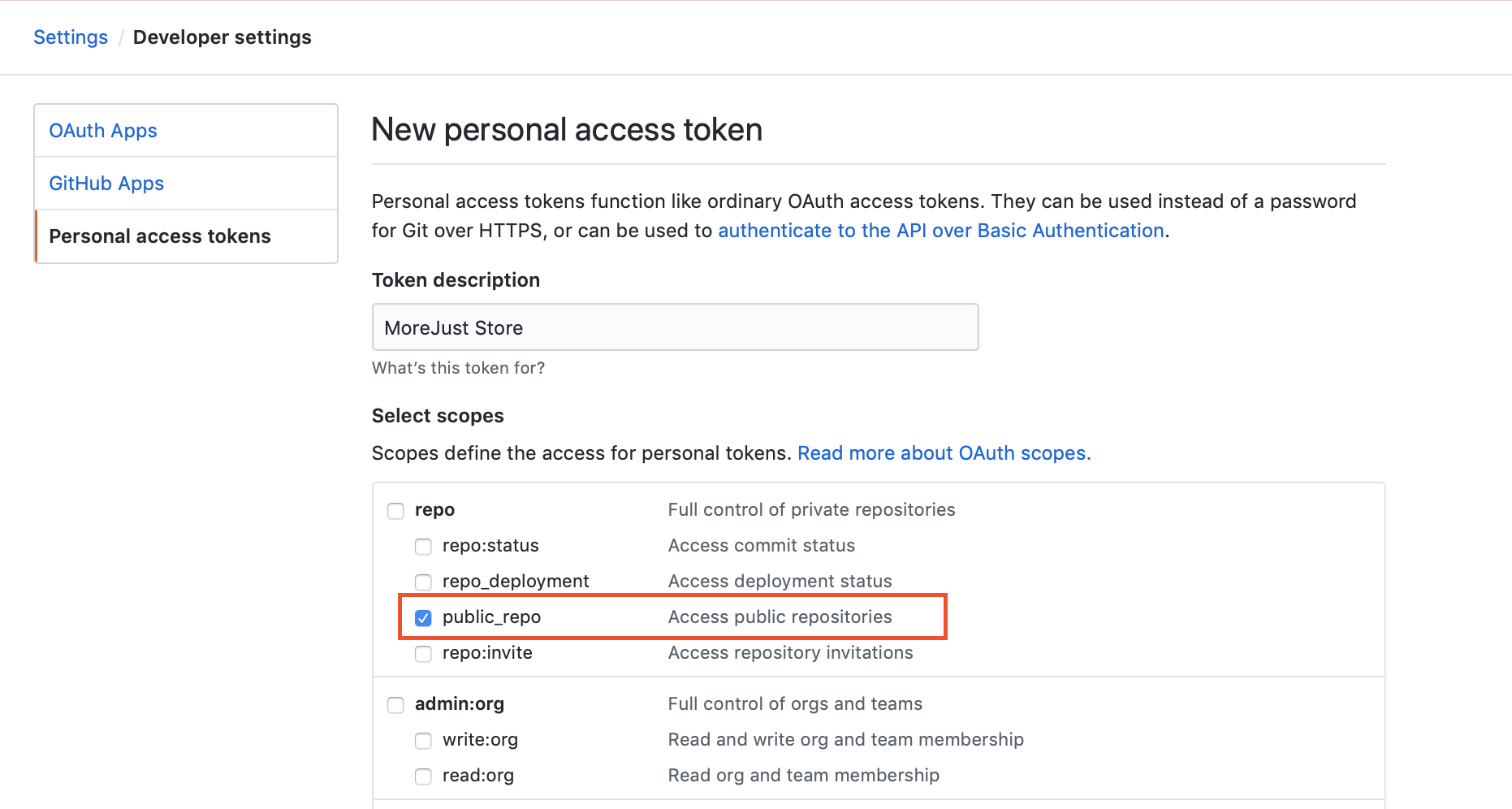The image size is (1512, 809).
Task: Go to GitHub Apps section
Action: [x=106, y=184]
